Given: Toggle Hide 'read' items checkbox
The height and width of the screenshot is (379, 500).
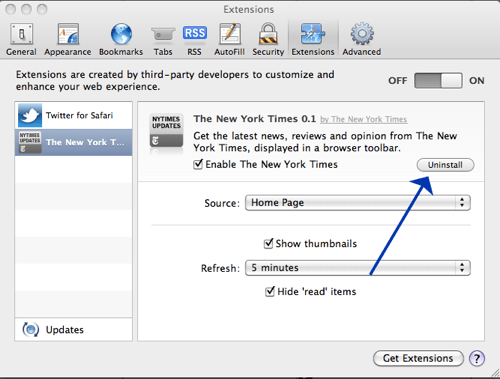Looking at the screenshot, I should pyautogui.click(x=270, y=291).
